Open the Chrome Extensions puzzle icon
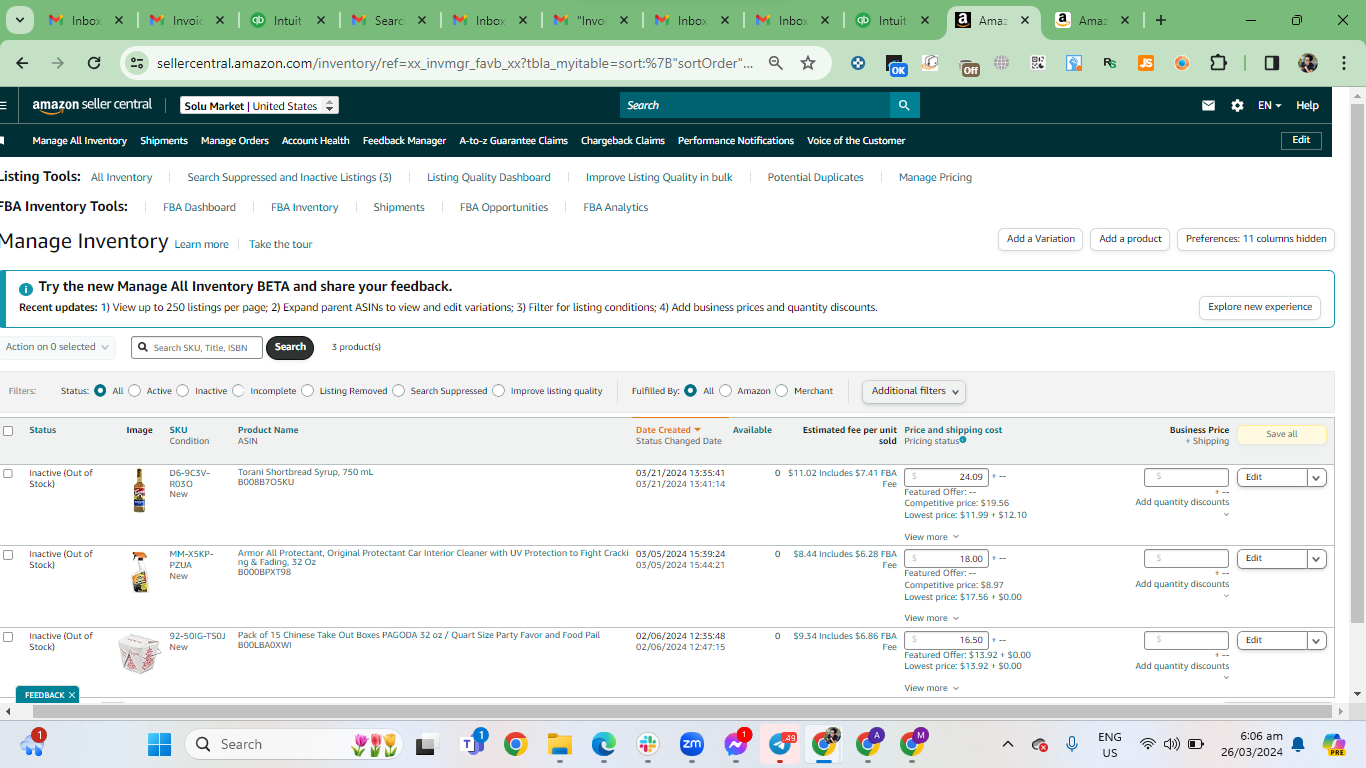This screenshot has height=768, width=1366. [x=1218, y=63]
